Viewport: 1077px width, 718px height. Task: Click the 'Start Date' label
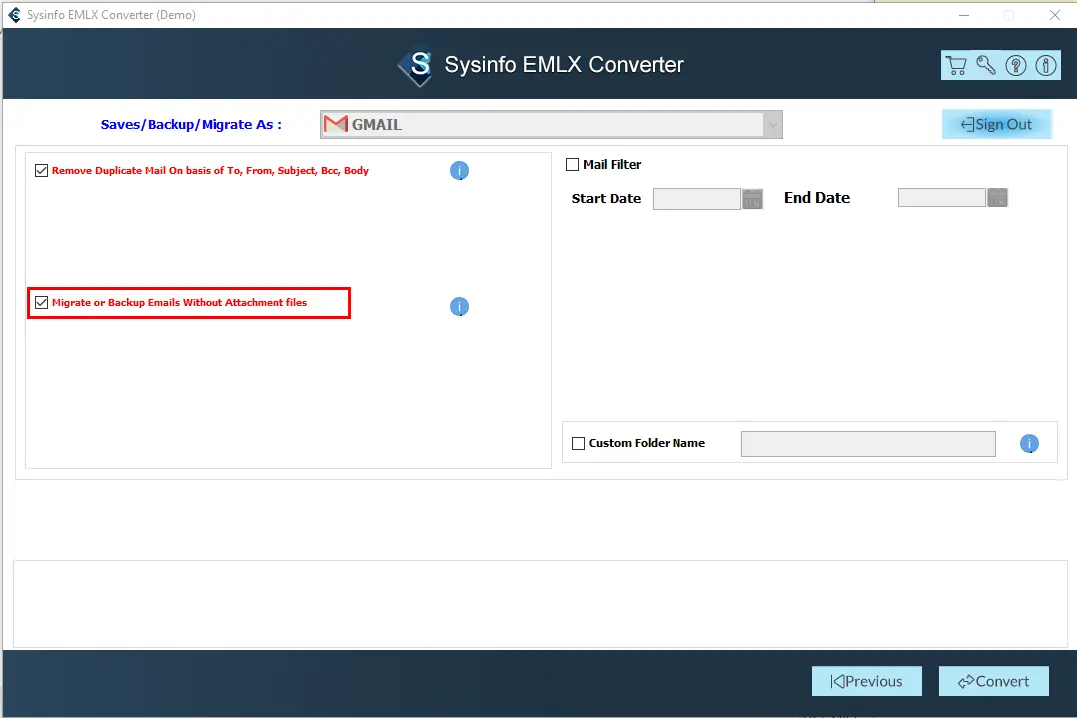coord(606,199)
